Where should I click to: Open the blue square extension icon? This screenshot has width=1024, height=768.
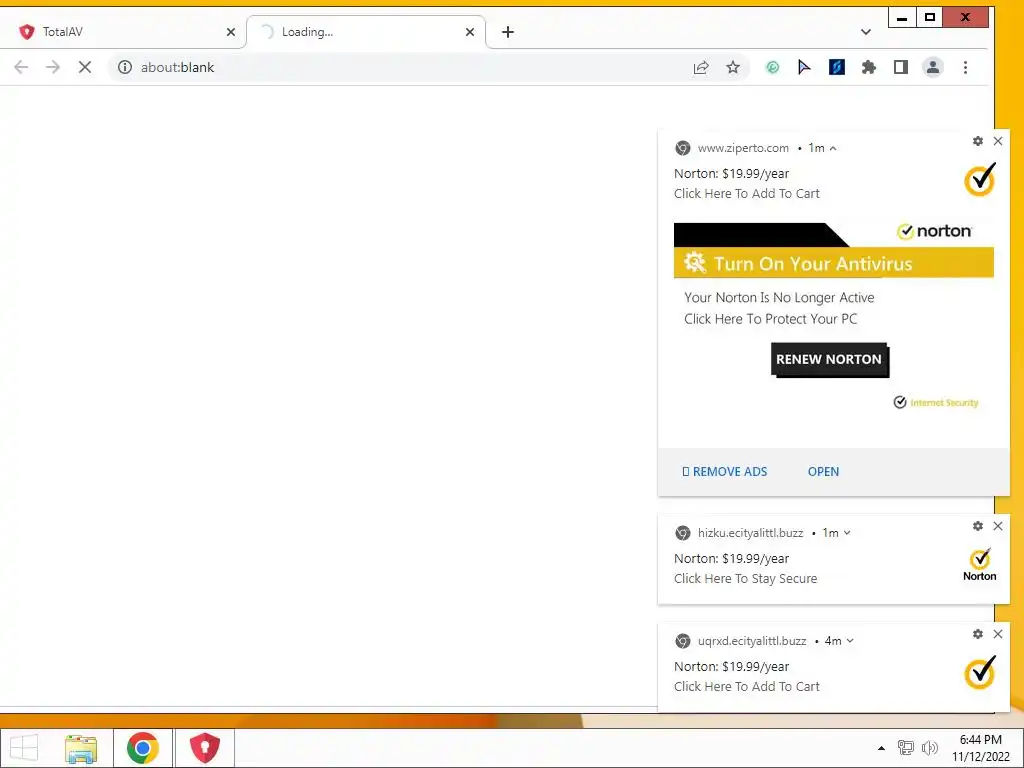click(837, 67)
